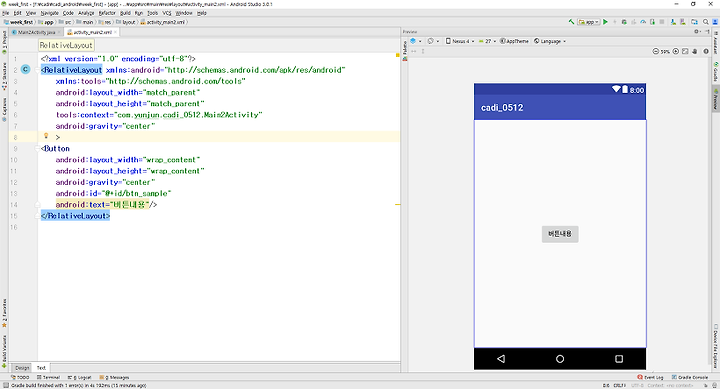
Task: Open the Event Log
Action: [x=650, y=378]
